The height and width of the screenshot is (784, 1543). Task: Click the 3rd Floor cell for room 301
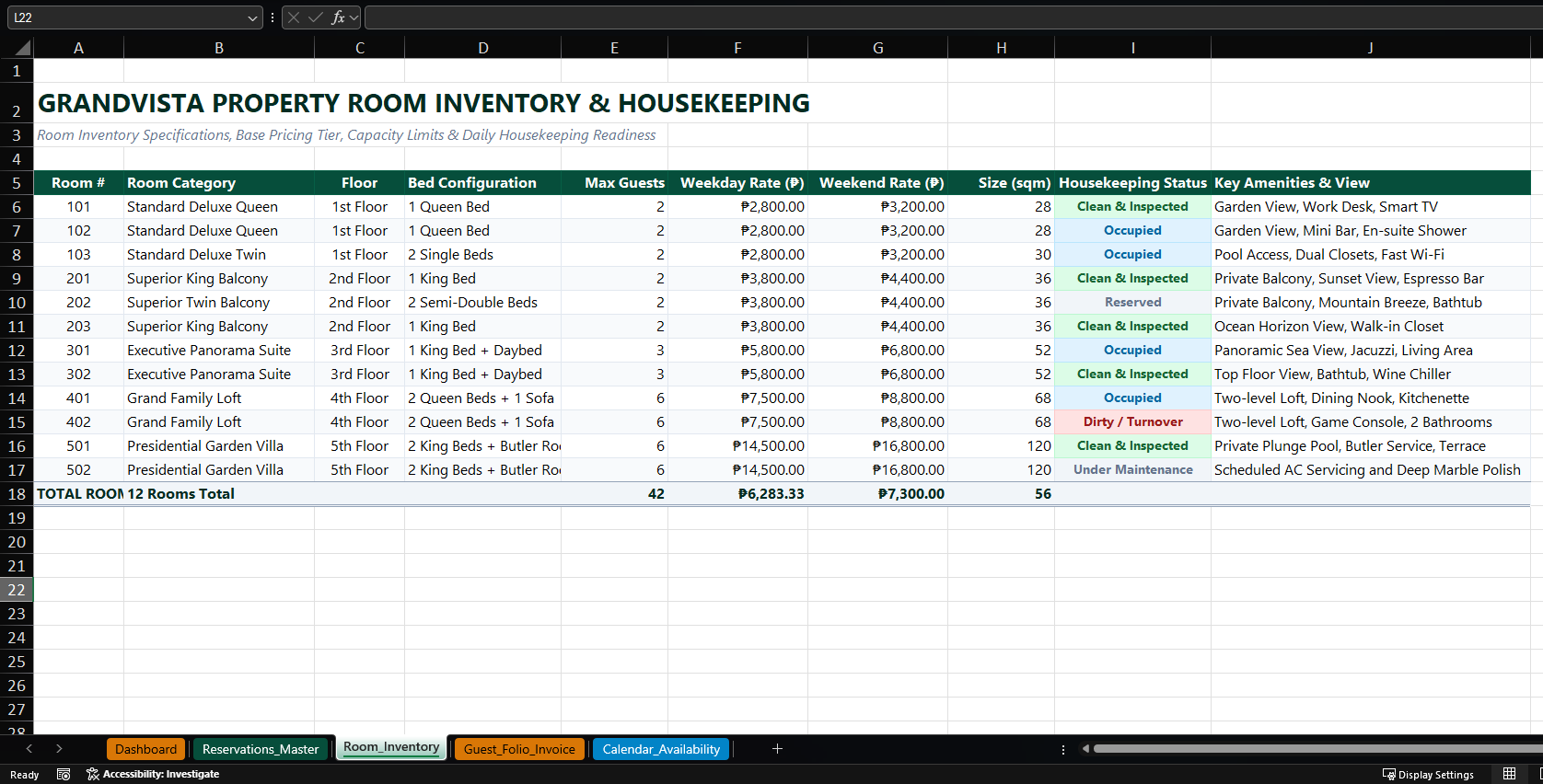(x=359, y=351)
